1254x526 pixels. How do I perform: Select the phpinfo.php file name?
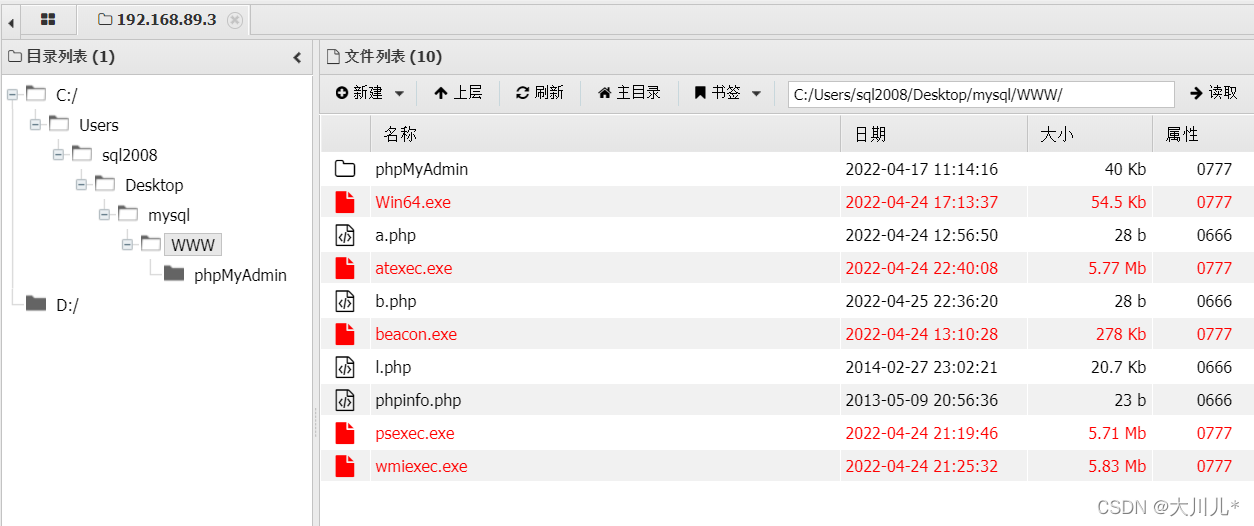tap(418, 400)
